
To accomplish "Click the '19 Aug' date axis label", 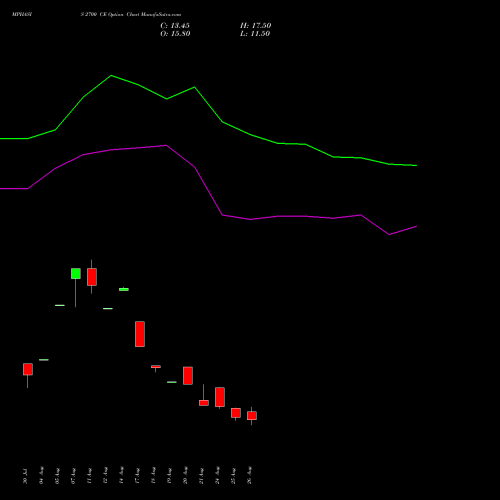I will (x=169, y=476).
